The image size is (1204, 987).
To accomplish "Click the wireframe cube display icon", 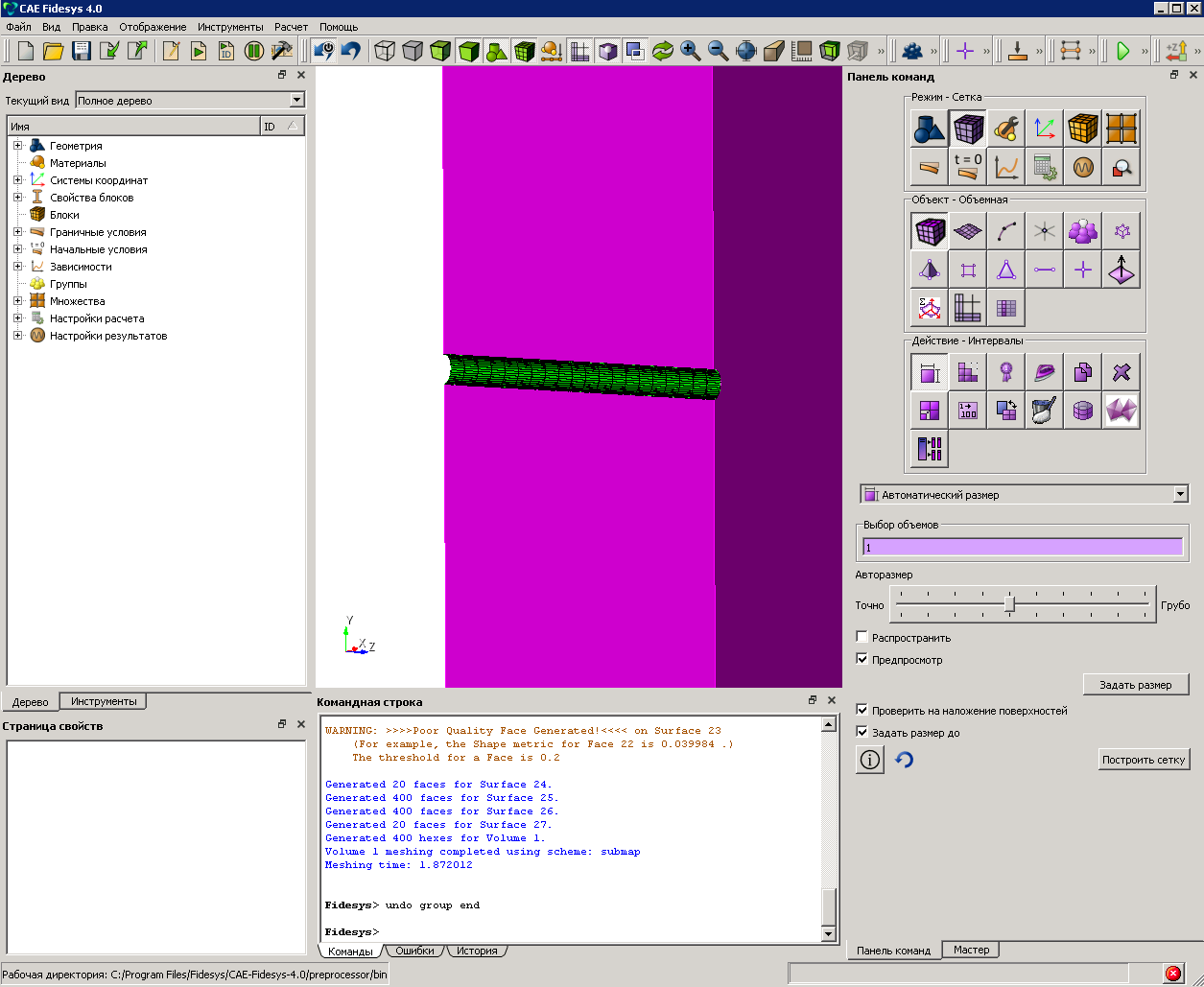I will [x=385, y=51].
